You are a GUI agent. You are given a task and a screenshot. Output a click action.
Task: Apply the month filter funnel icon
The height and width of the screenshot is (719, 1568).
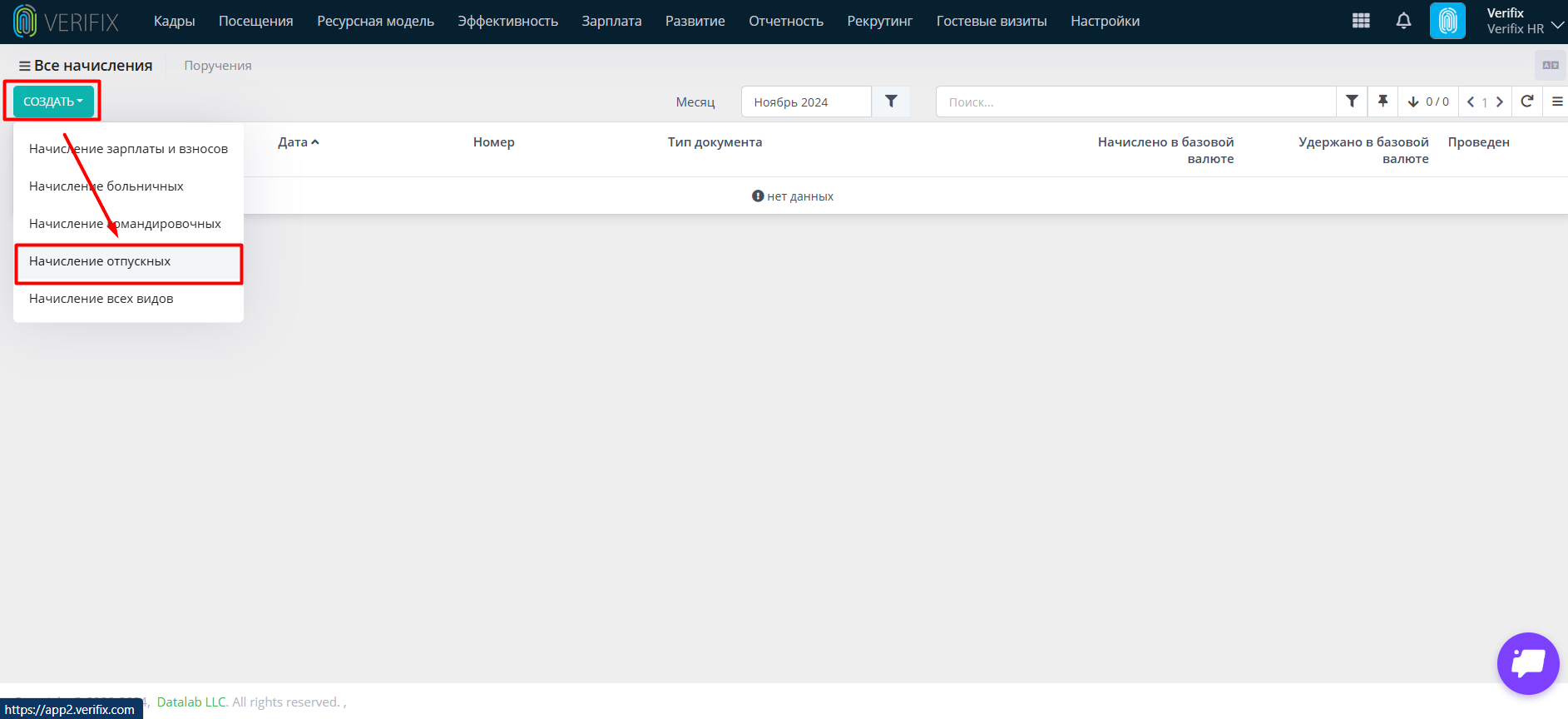coord(891,102)
